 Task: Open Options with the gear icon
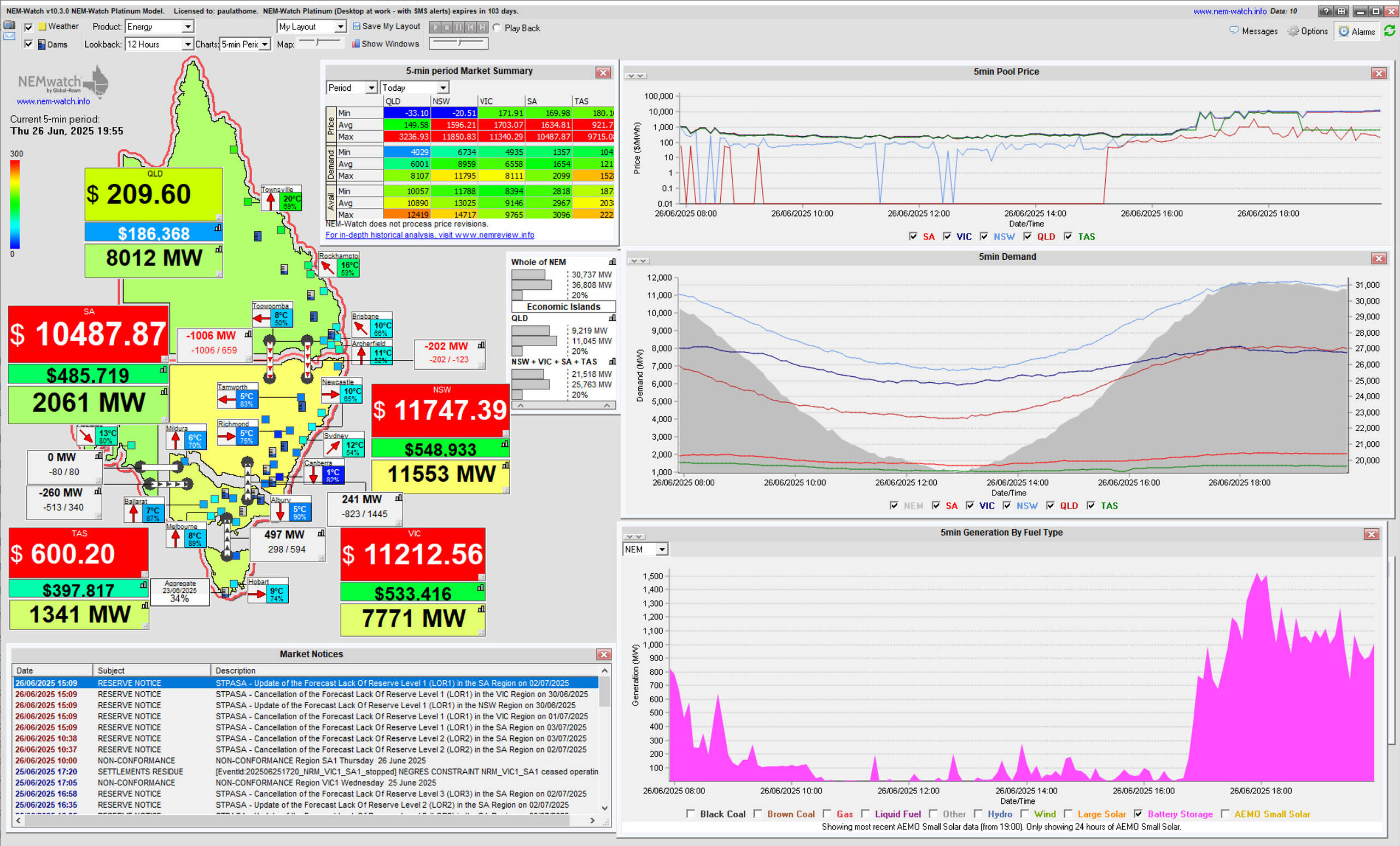[x=1308, y=31]
